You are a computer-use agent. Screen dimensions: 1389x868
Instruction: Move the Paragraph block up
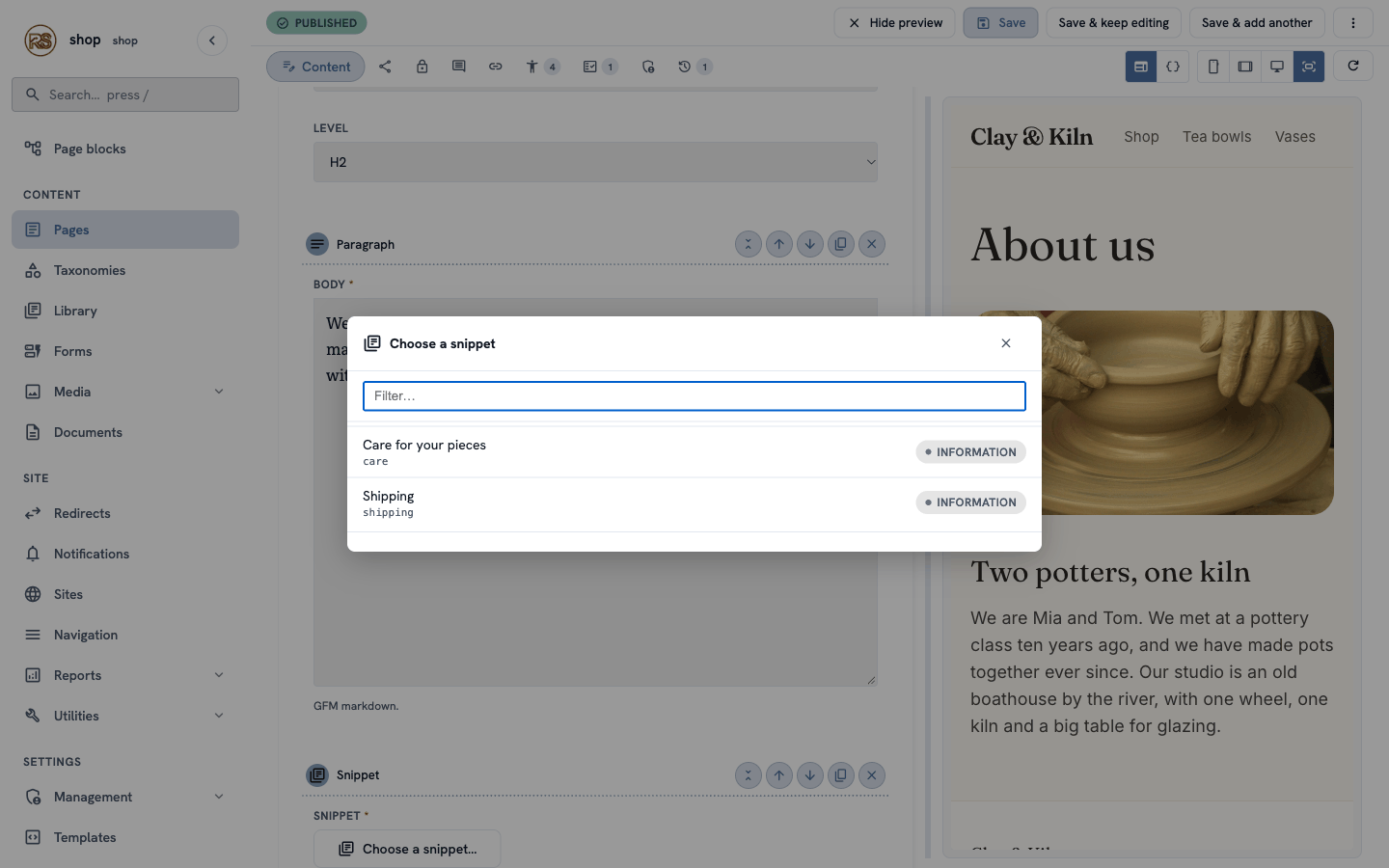[x=779, y=244]
